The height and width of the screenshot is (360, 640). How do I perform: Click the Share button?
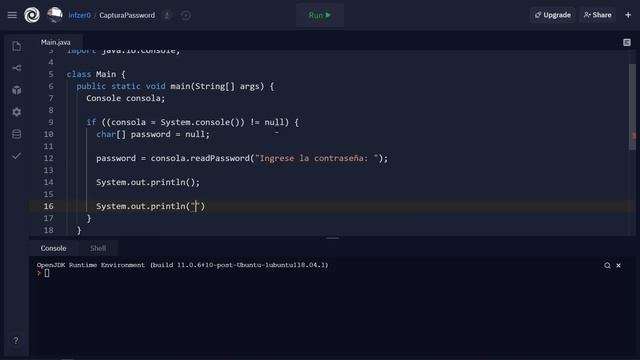pos(598,15)
